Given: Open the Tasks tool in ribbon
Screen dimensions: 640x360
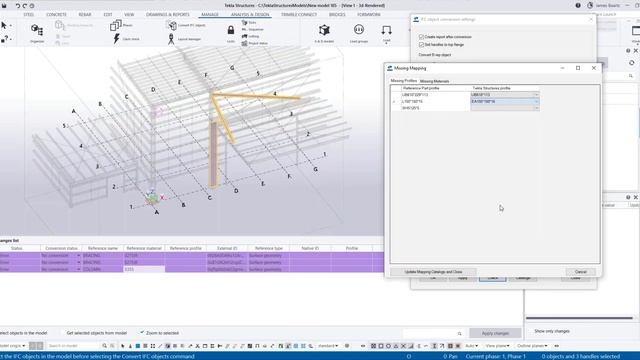Looking at the screenshot, I should tap(249, 22).
